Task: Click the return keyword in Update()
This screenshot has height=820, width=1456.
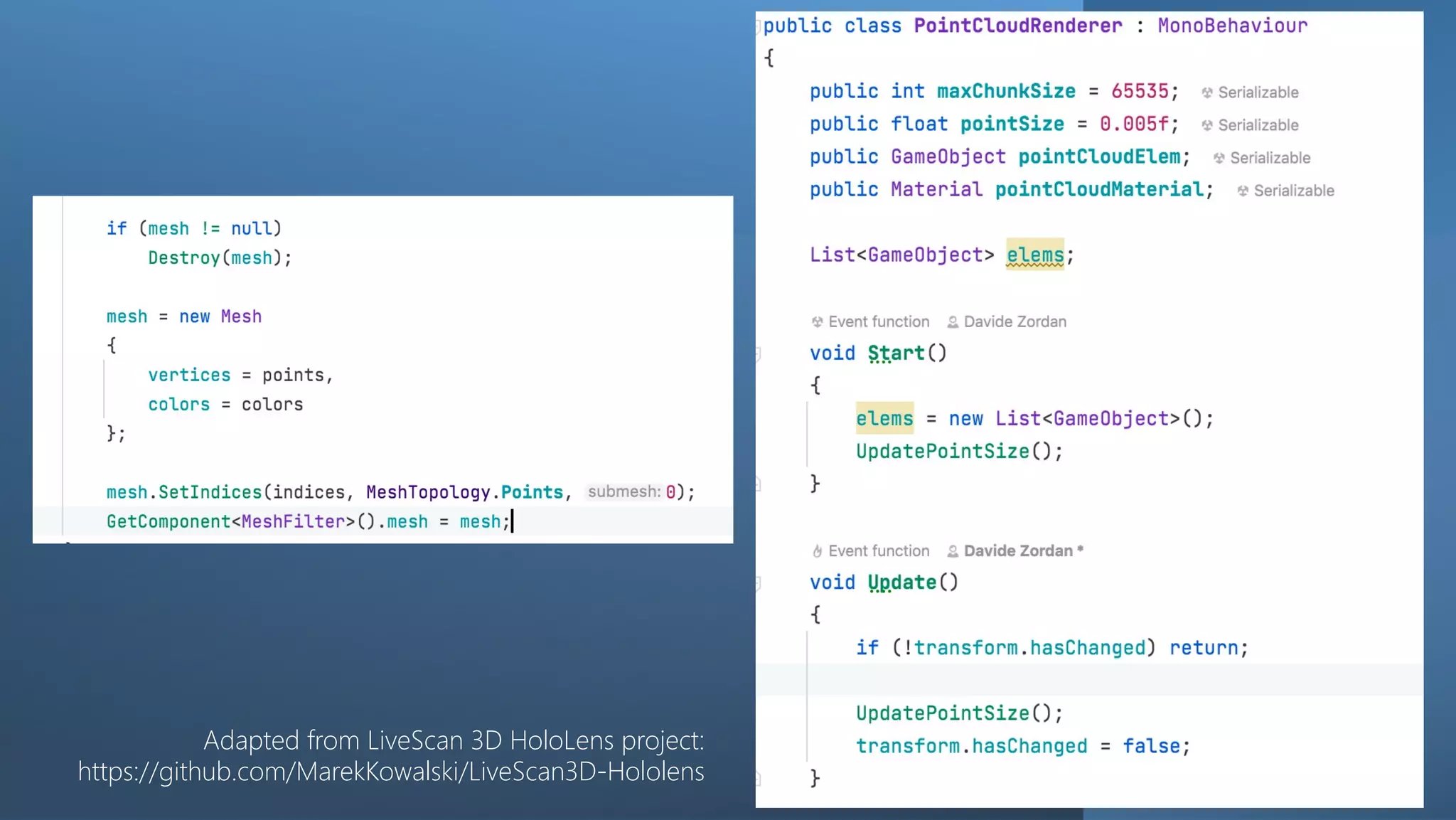Action: [1204, 648]
